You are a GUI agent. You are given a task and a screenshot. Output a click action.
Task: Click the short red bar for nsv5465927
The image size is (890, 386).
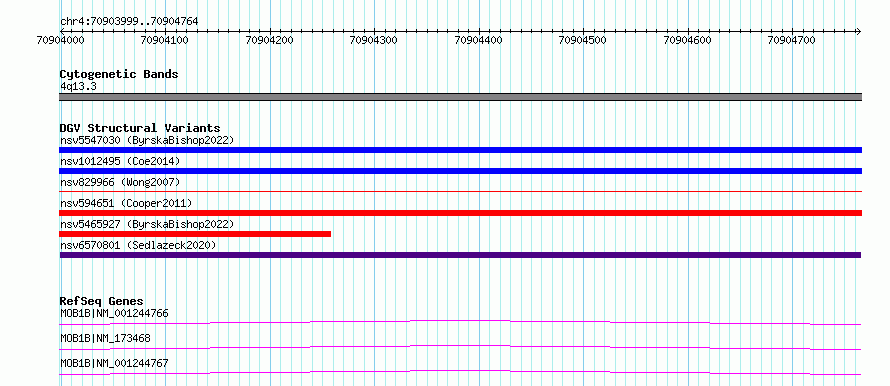click(x=195, y=234)
